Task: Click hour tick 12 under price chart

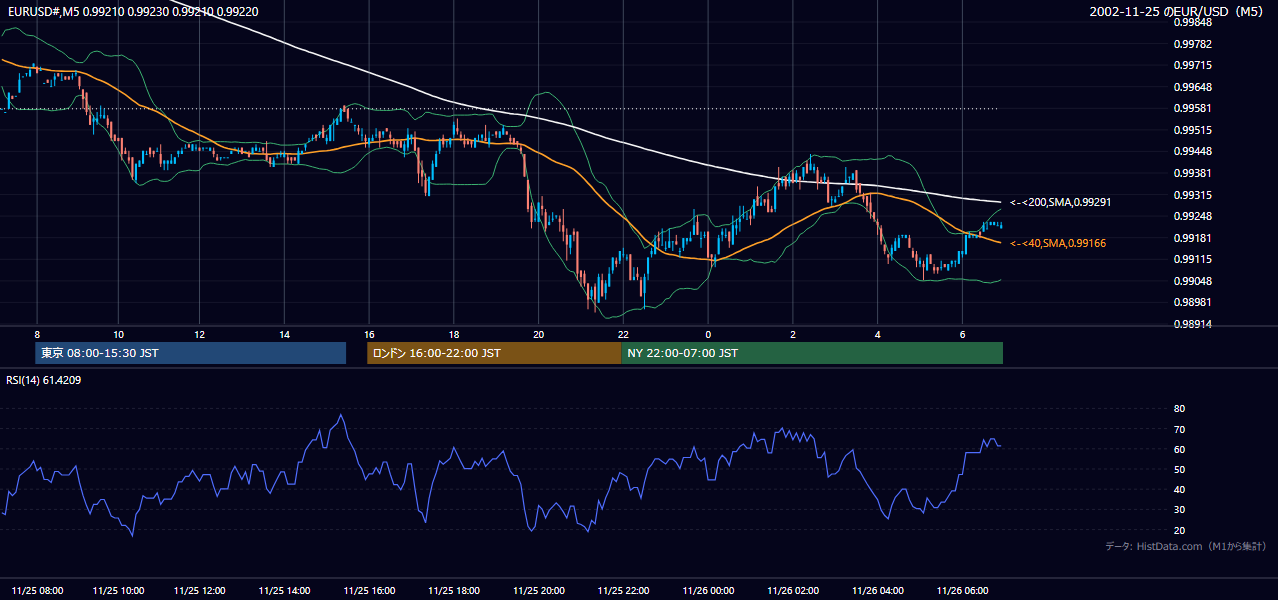Action: click(200, 334)
